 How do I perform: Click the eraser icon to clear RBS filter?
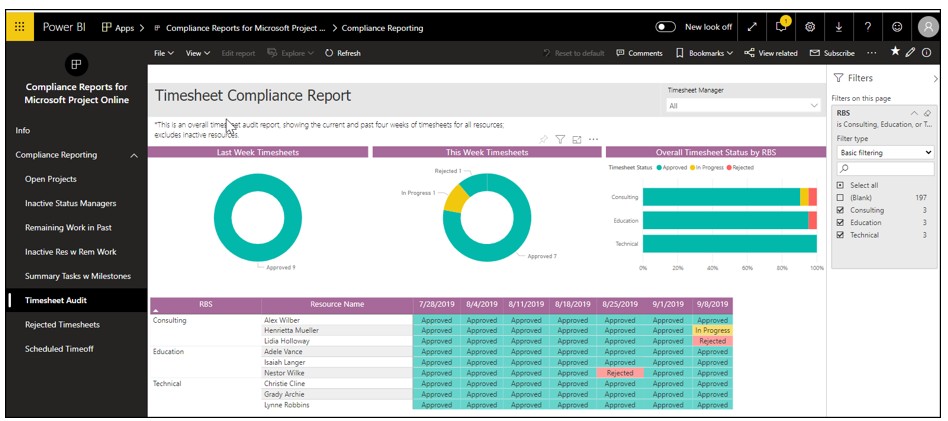coord(927,113)
